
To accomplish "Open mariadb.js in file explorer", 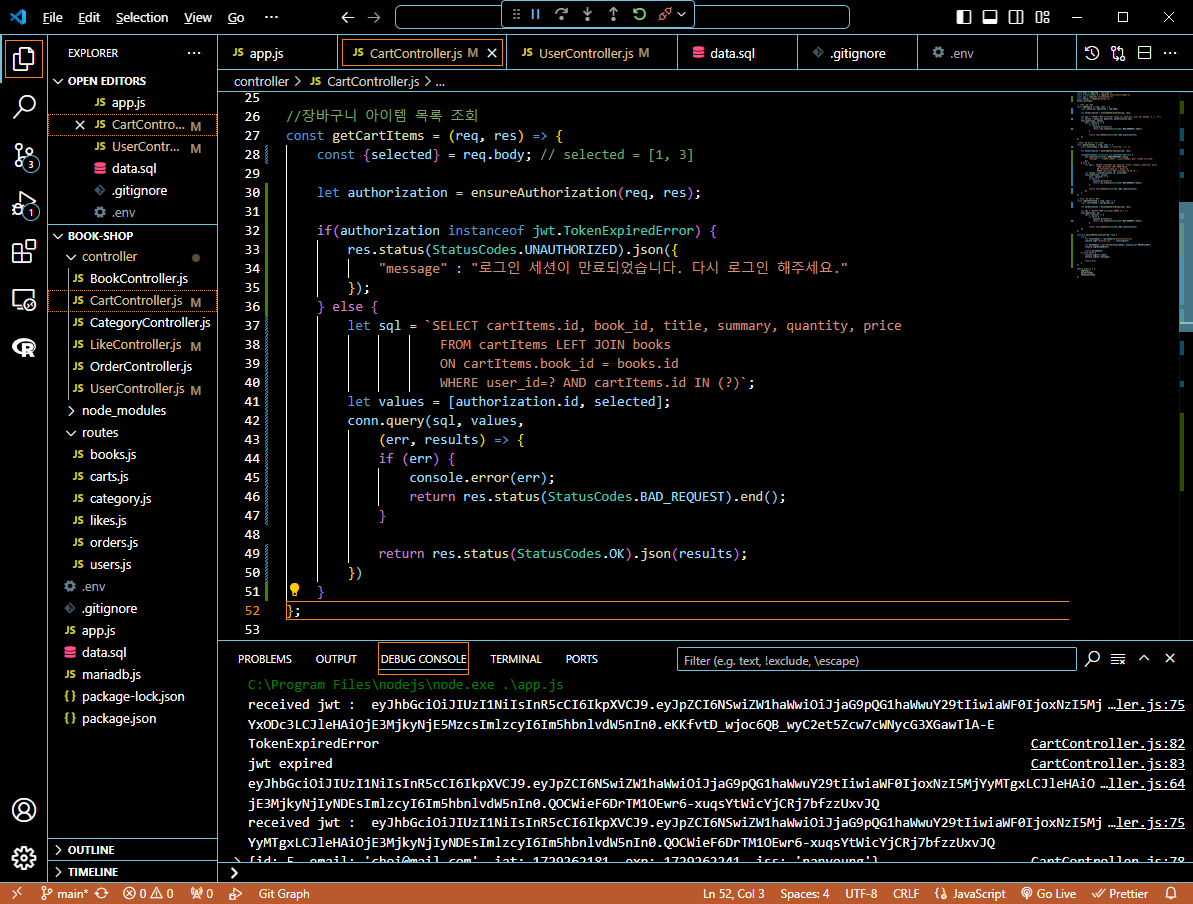I will click(111, 674).
